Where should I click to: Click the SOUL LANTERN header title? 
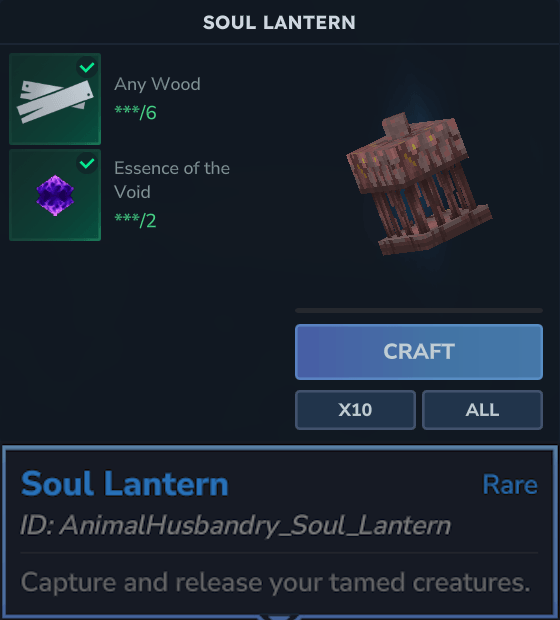tap(279, 23)
